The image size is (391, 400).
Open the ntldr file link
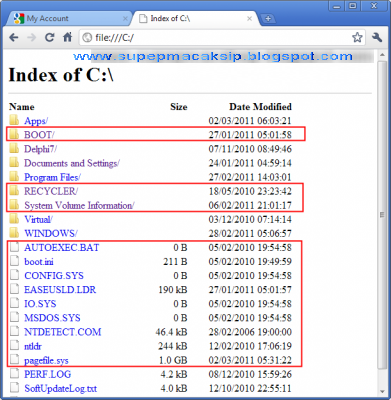pyautogui.click(x=33, y=346)
